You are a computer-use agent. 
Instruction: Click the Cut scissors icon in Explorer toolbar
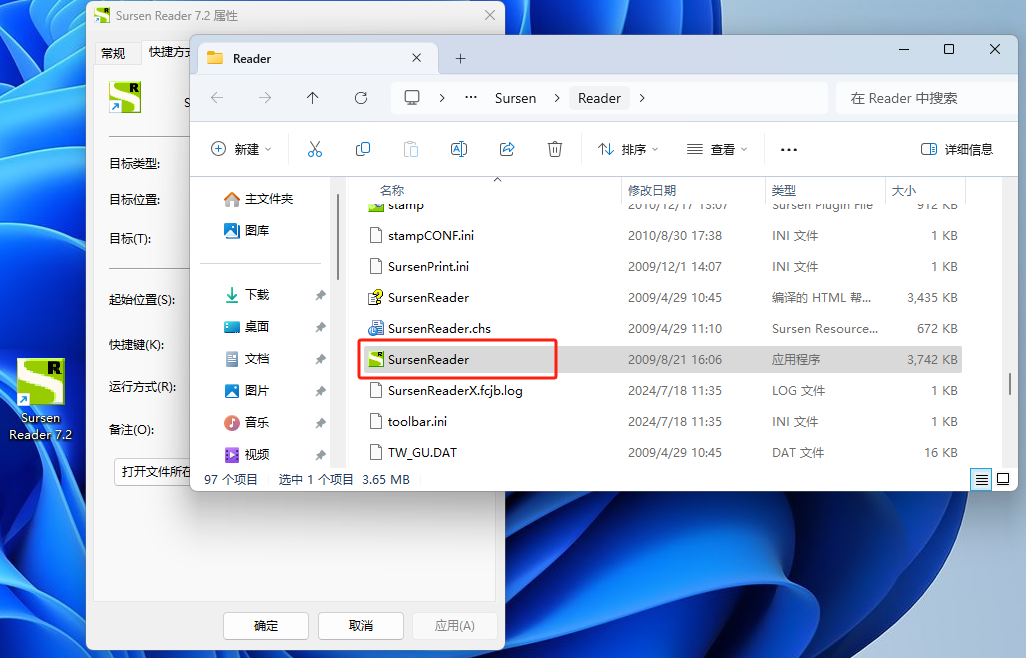point(315,149)
